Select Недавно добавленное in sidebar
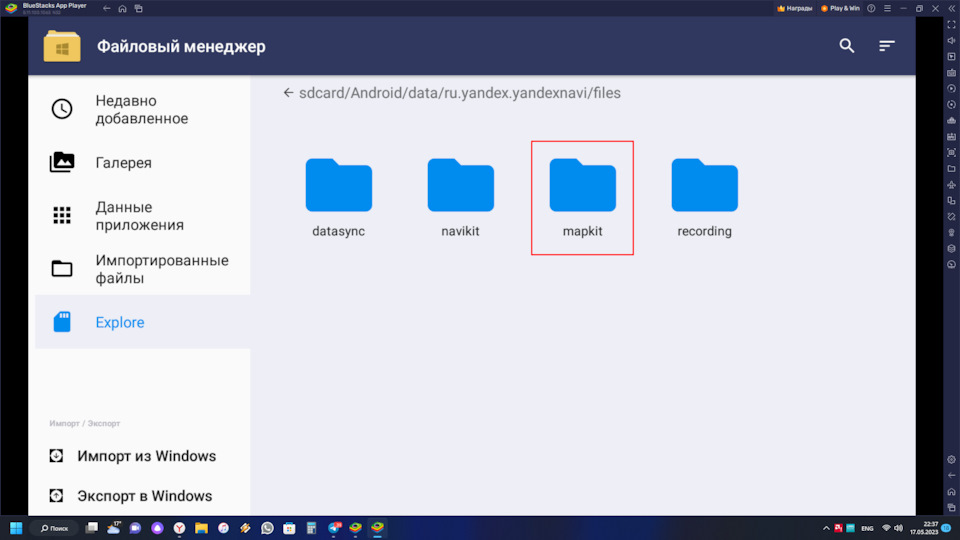This screenshot has width=960, height=540. [x=143, y=110]
